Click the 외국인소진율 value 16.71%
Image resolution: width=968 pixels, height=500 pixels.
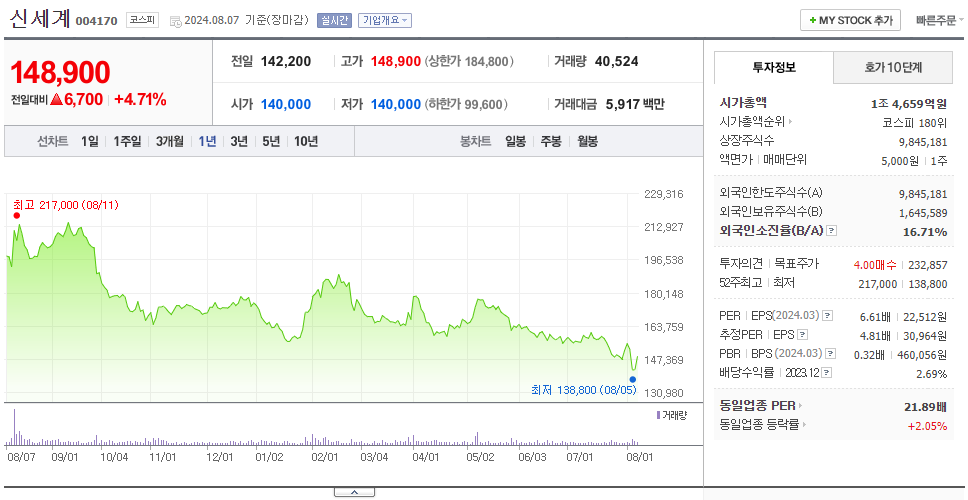click(x=926, y=231)
